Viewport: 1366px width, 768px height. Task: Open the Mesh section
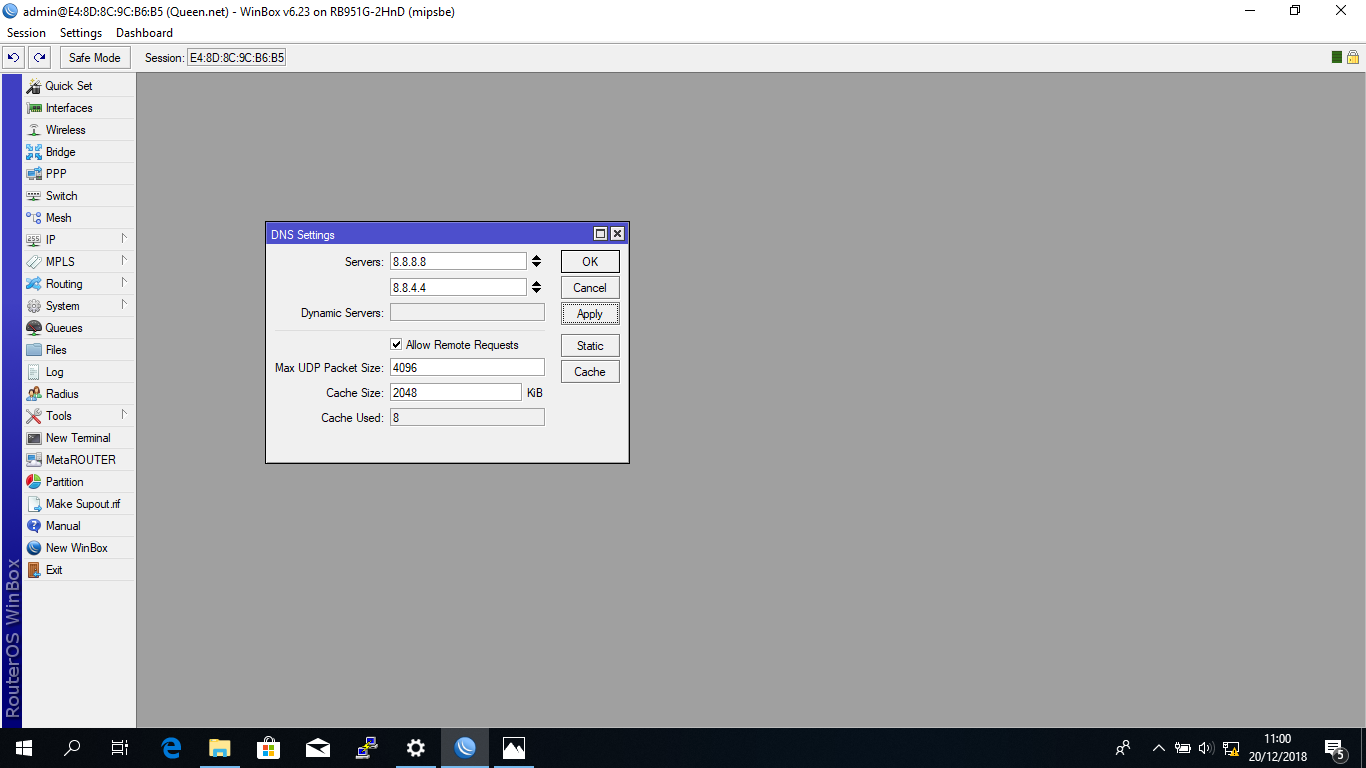79,218
